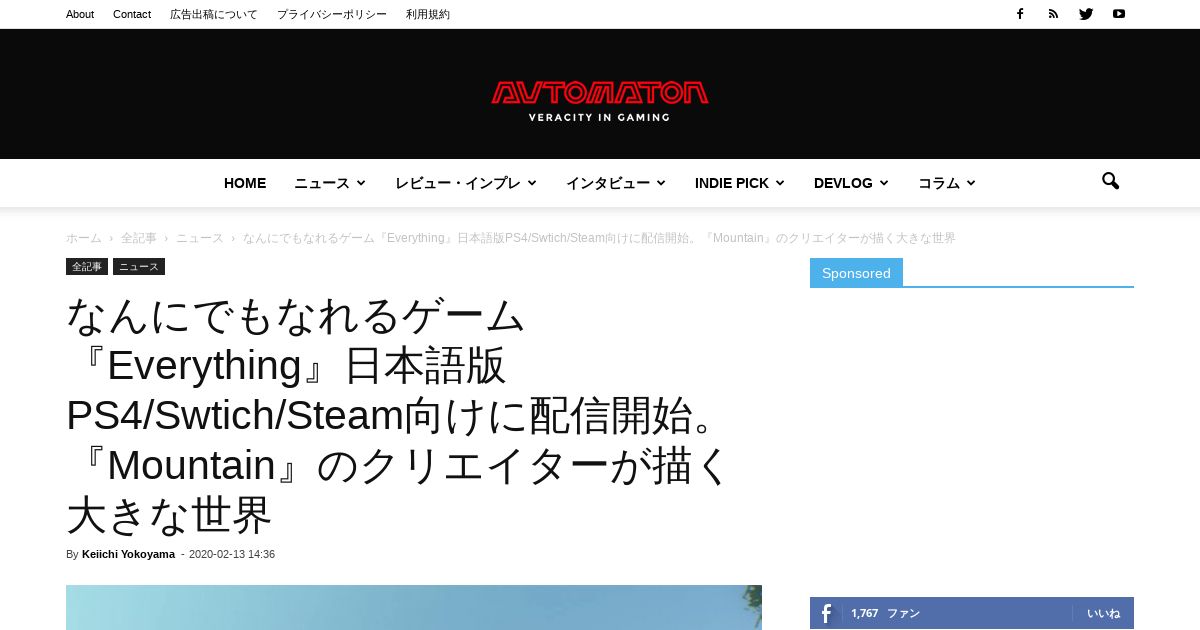Click the article header image
The image size is (1200, 630).
(414, 607)
